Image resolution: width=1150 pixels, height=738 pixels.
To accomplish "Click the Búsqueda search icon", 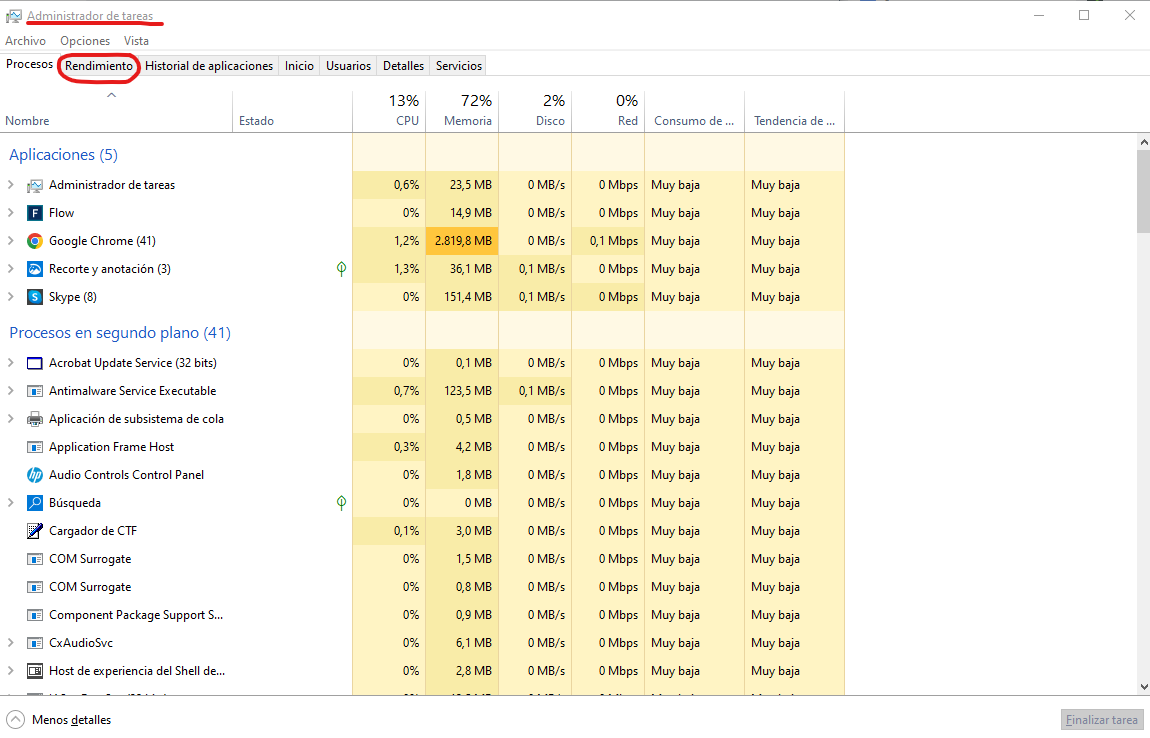I will 35,503.
